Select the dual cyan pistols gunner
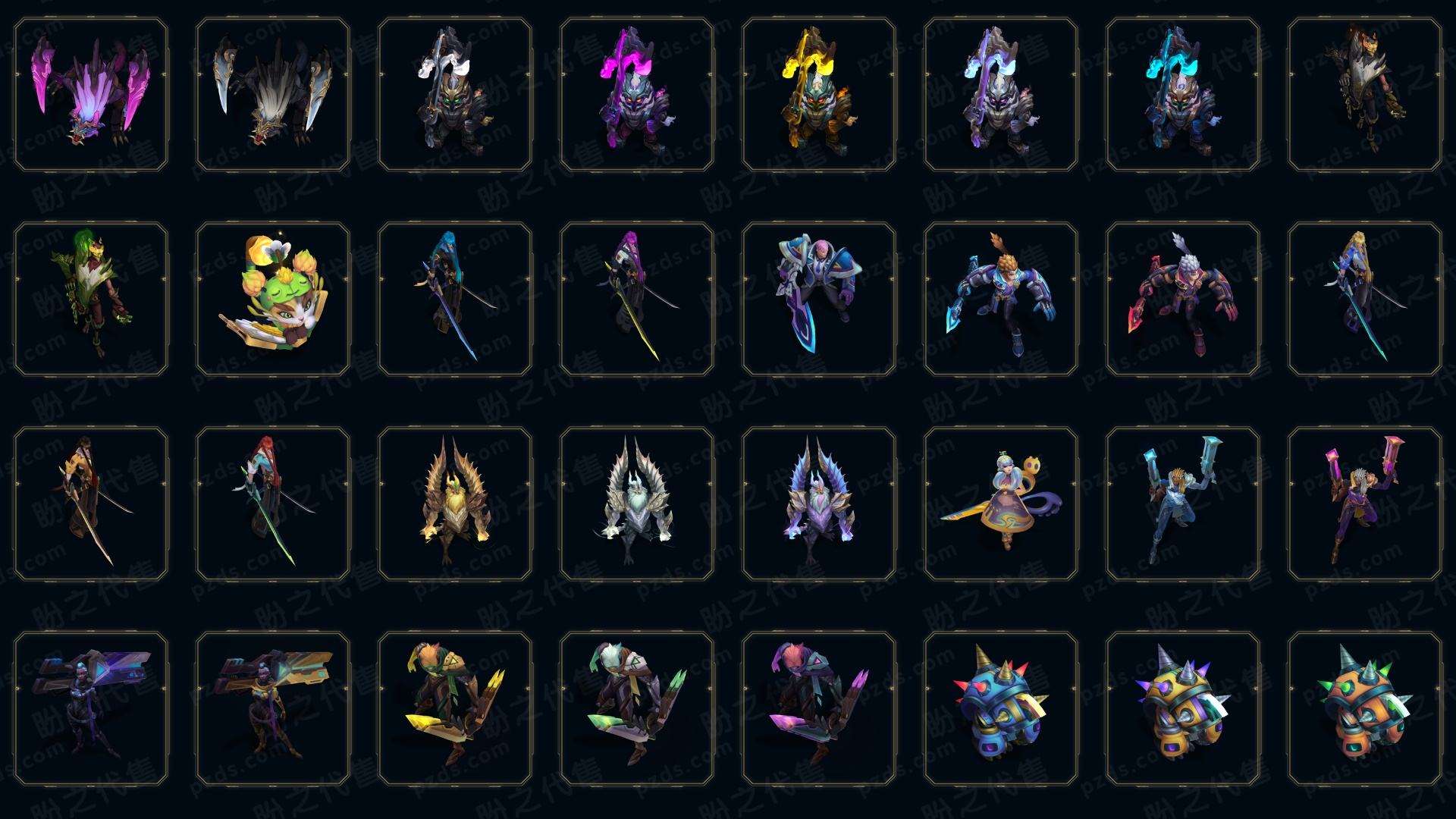The height and width of the screenshot is (819, 1456). 1183,504
